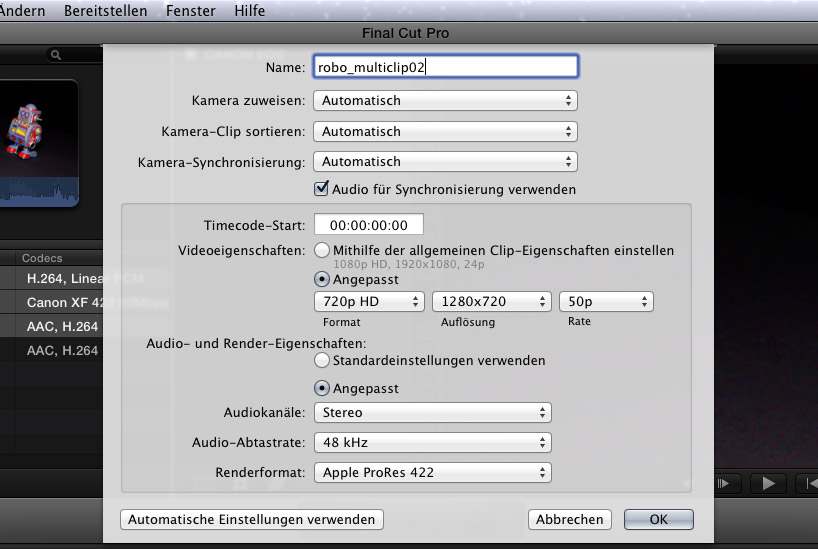This screenshot has height=549, width=818.
Task: Expand the Renderformat Apple ProRes 422 dropdown
Action: [432, 472]
